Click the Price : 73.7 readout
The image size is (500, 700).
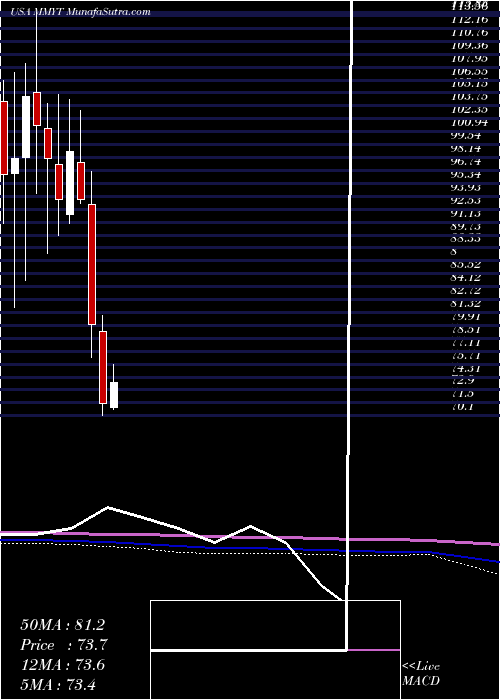pos(64,645)
